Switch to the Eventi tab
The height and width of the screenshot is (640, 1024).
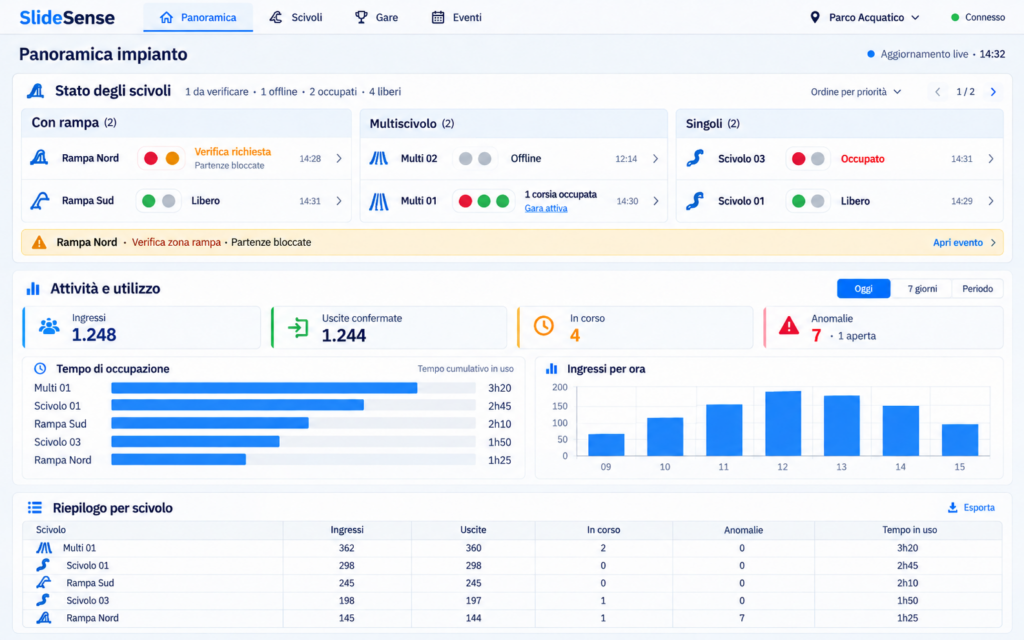pos(456,18)
